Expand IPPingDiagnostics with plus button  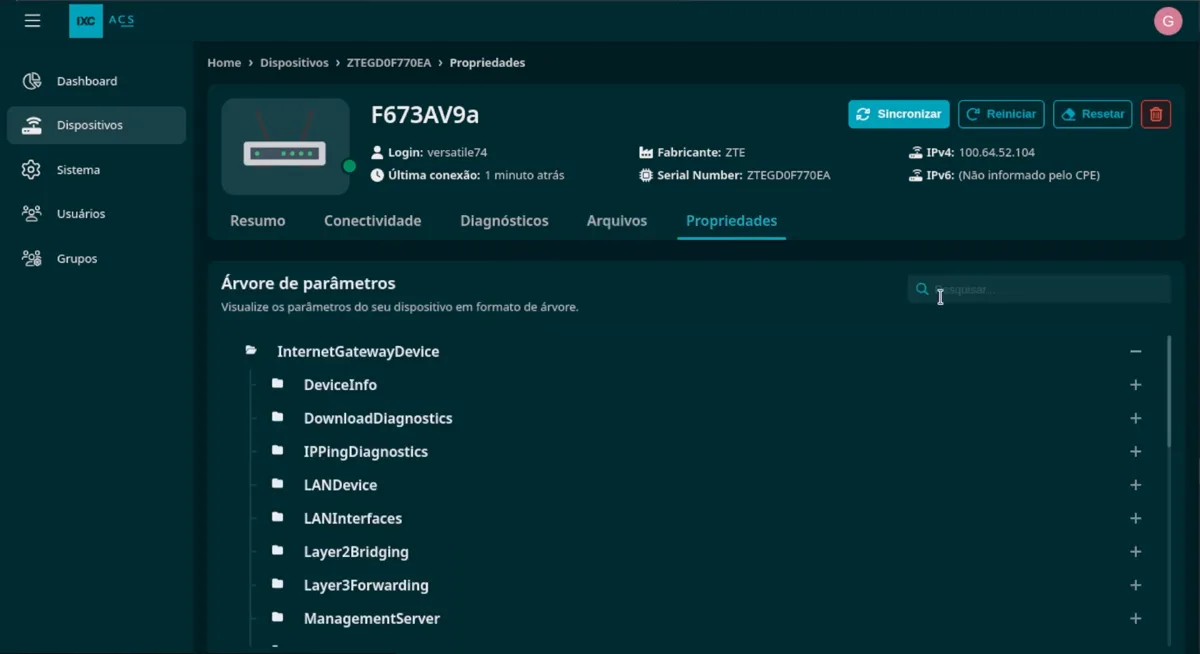tap(1135, 452)
